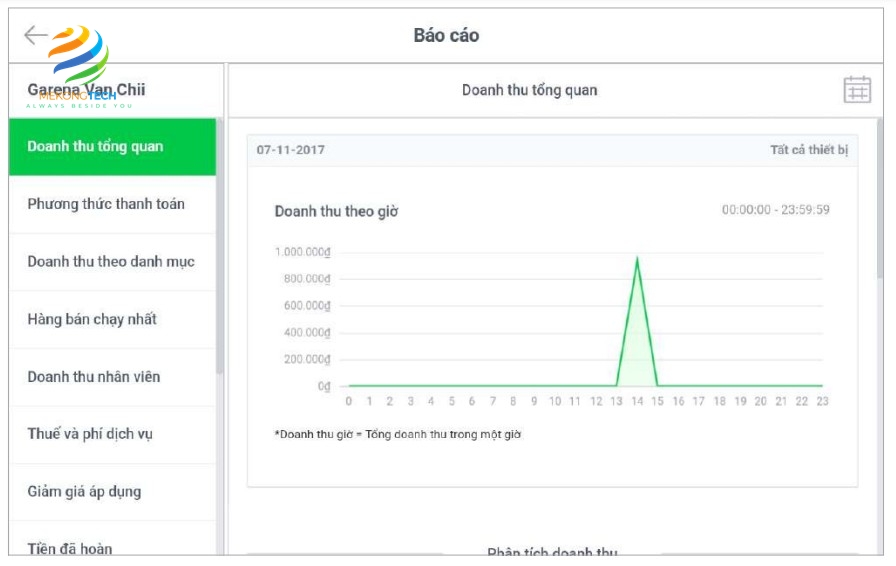This screenshot has height=566, width=896.
Task: Select Thuế và phí dịch vụ report
Action: click(90, 434)
